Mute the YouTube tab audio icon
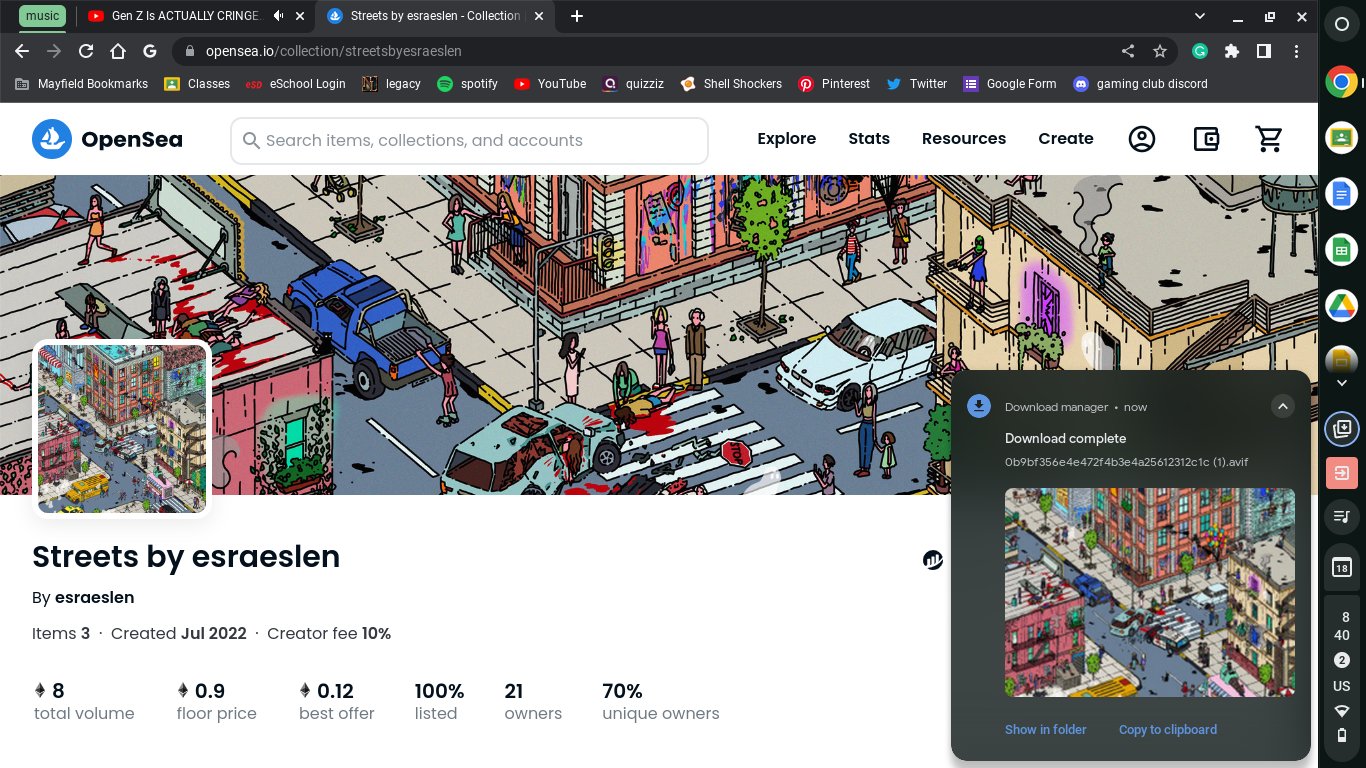This screenshot has width=1366, height=768. pos(277,16)
